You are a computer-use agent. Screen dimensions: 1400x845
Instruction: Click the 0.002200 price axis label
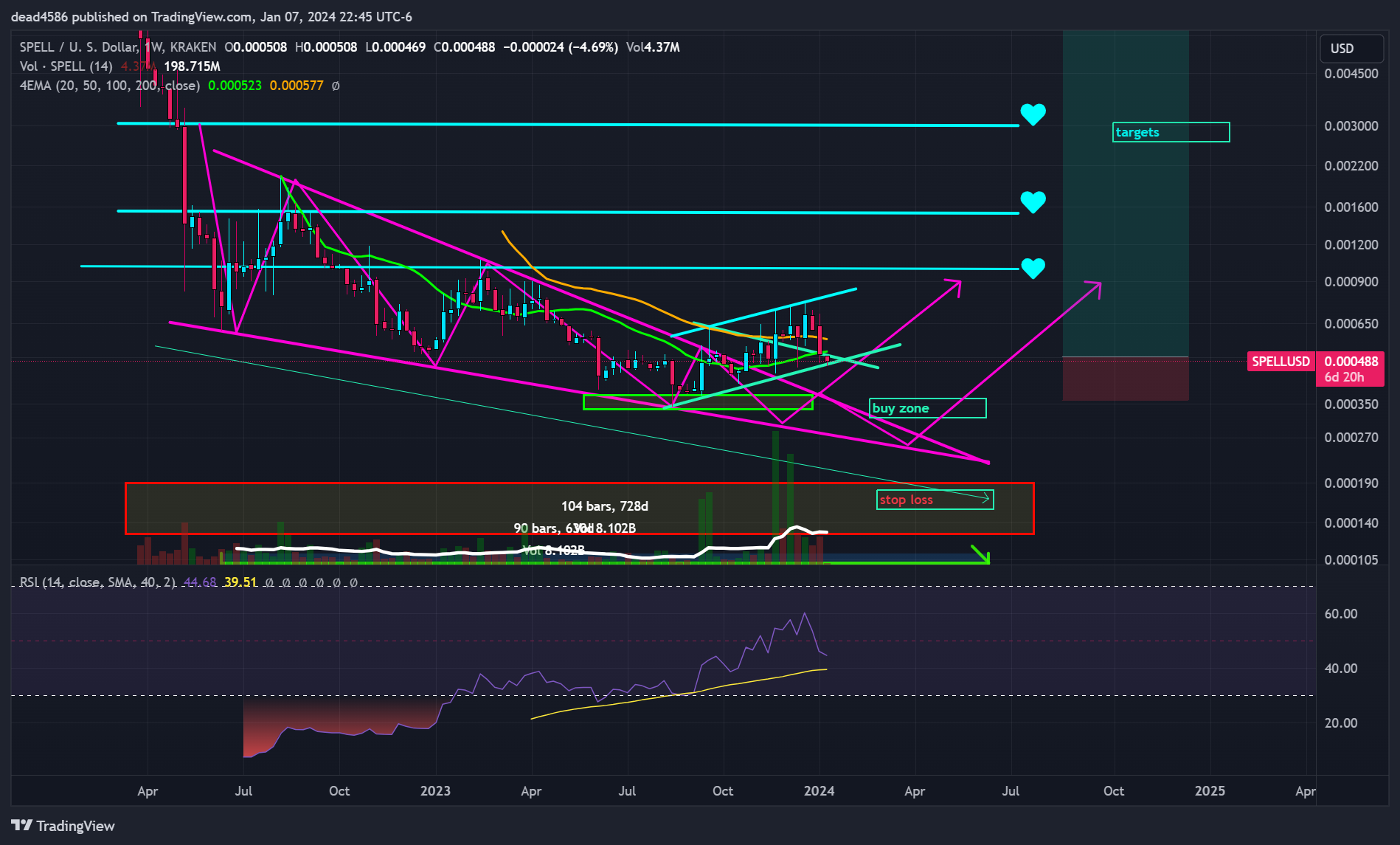(x=1351, y=166)
